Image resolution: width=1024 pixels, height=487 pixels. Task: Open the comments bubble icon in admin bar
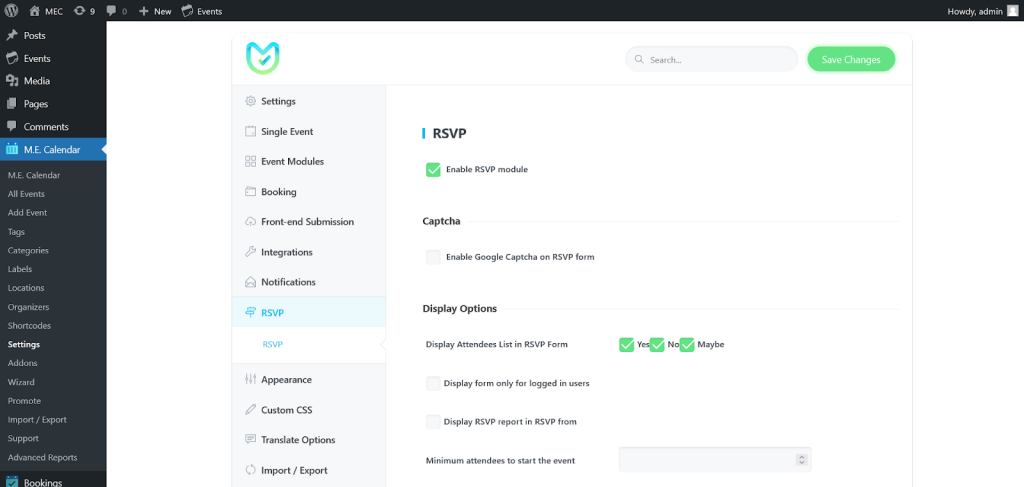[x=111, y=10]
